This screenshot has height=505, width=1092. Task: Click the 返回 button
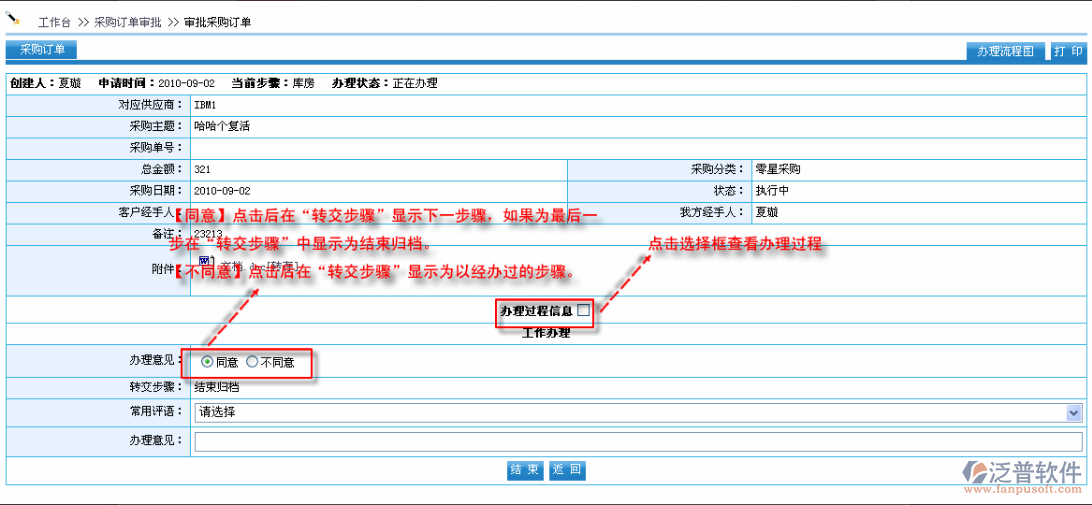(x=567, y=470)
